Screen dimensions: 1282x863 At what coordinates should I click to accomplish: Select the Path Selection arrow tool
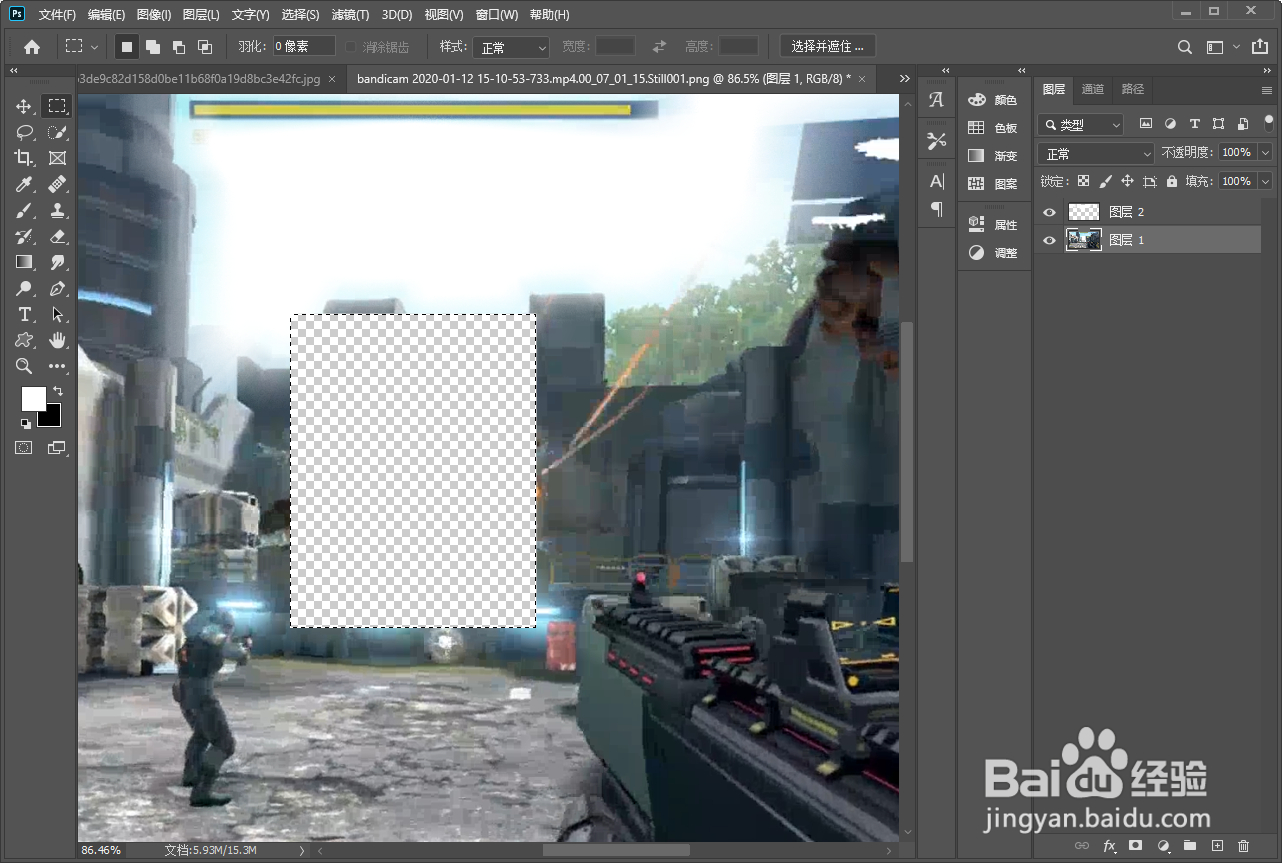(57, 314)
